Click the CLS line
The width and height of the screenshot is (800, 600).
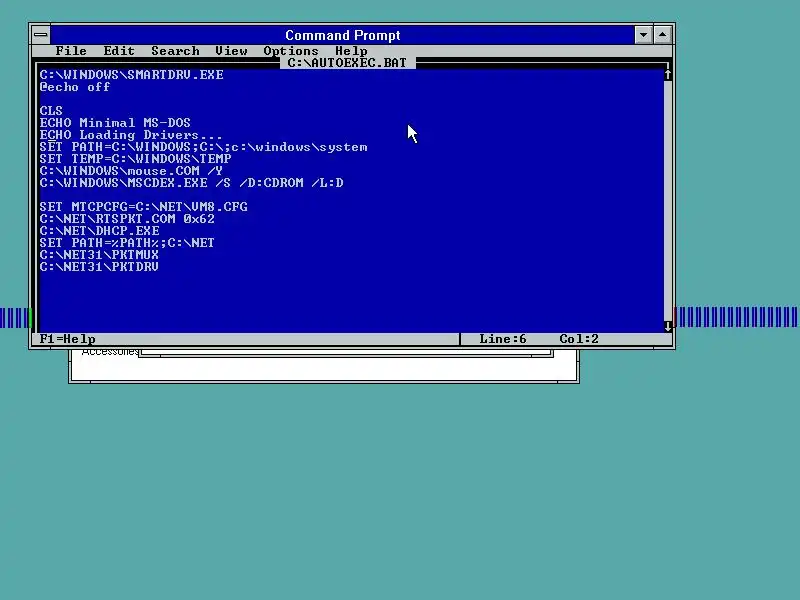[51, 111]
